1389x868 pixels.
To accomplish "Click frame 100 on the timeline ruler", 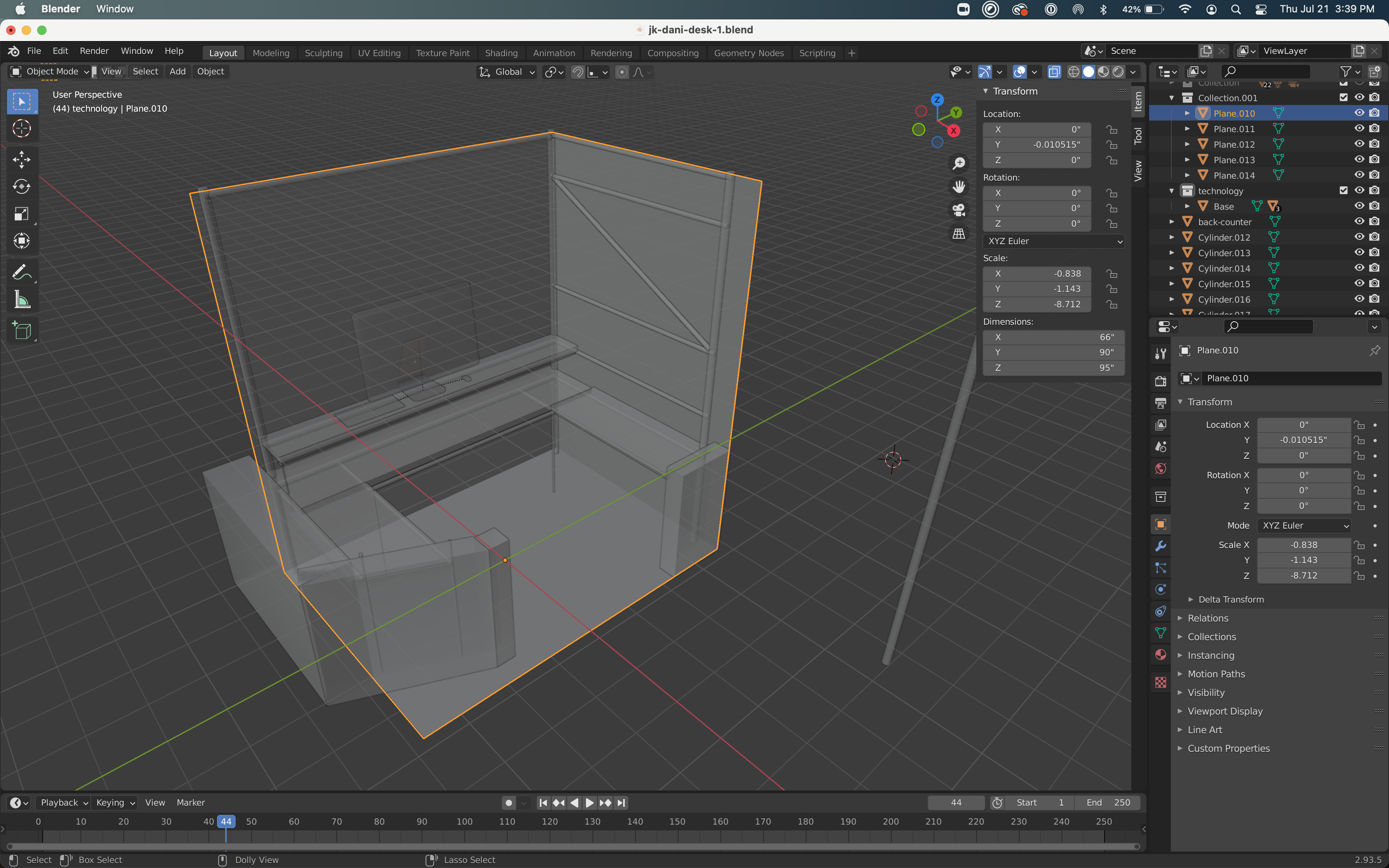I will point(464,821).
